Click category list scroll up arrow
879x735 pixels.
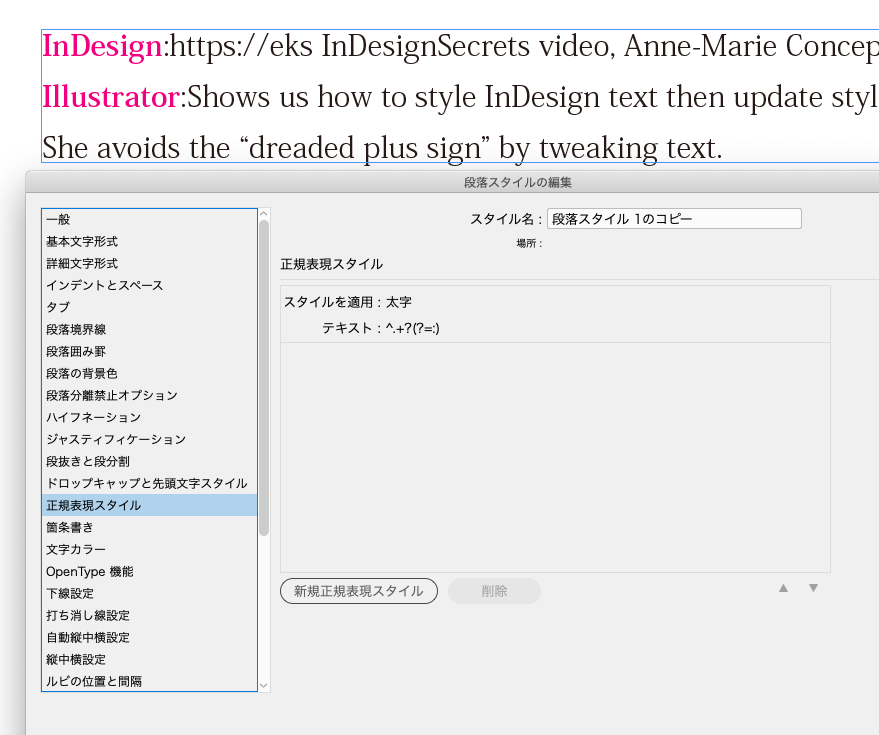264,214
